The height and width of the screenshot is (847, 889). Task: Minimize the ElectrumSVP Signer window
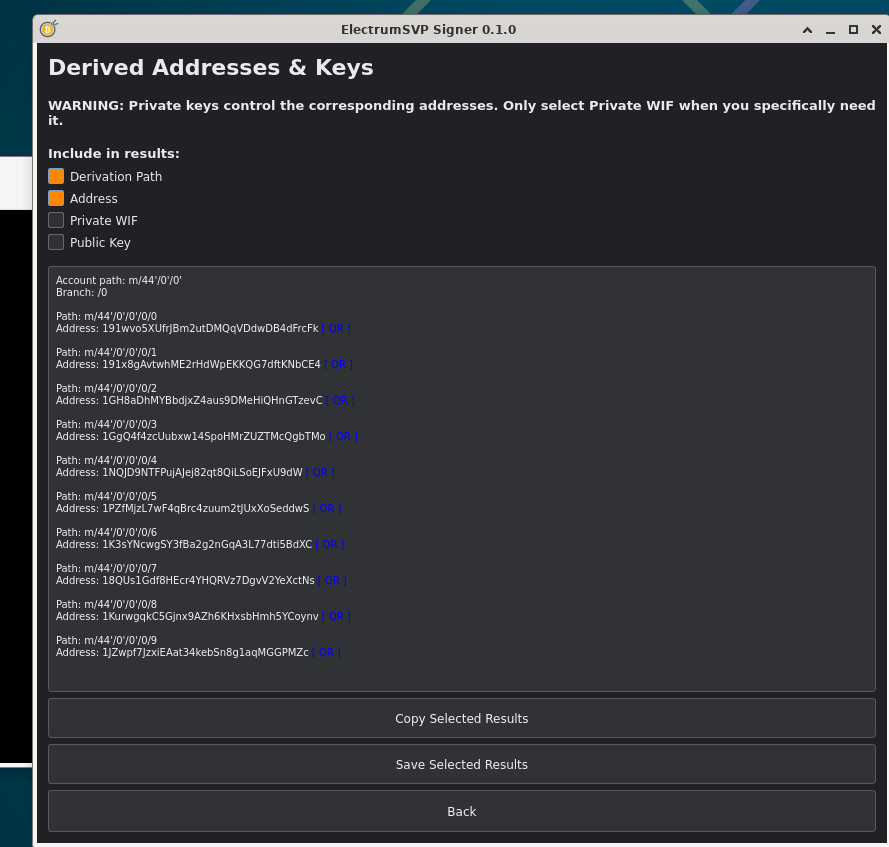click(x=831, y=30)
